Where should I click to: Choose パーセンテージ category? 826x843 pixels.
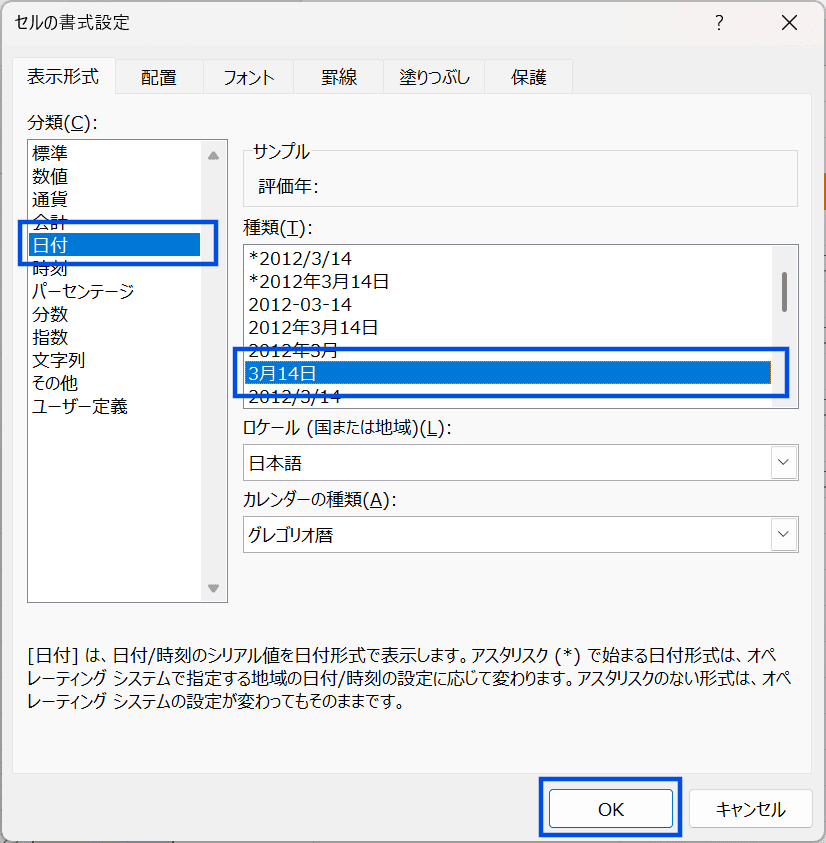point(83,291)
